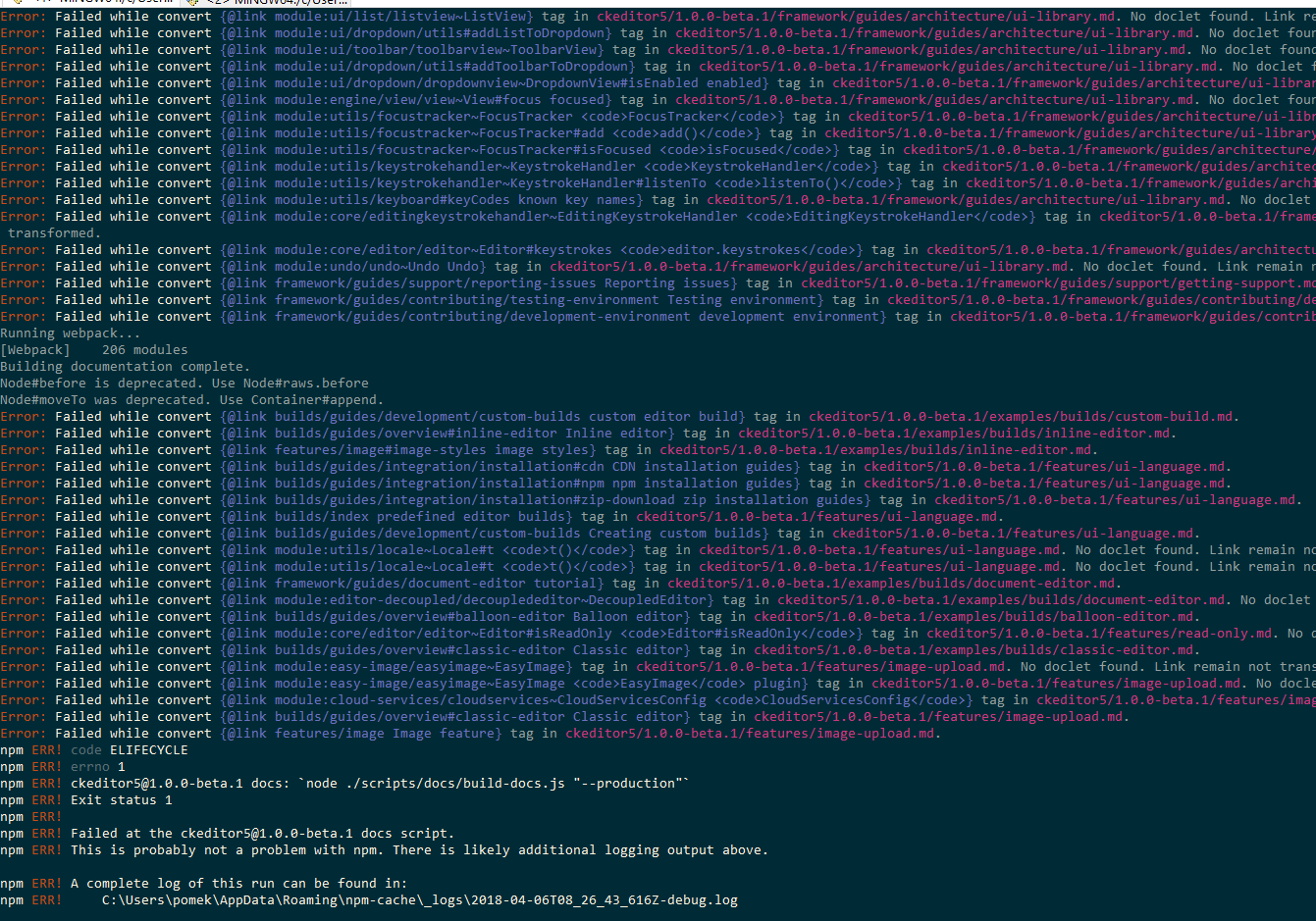
Task: Click the lone 'transformed.' line
Action: (53, 233)
